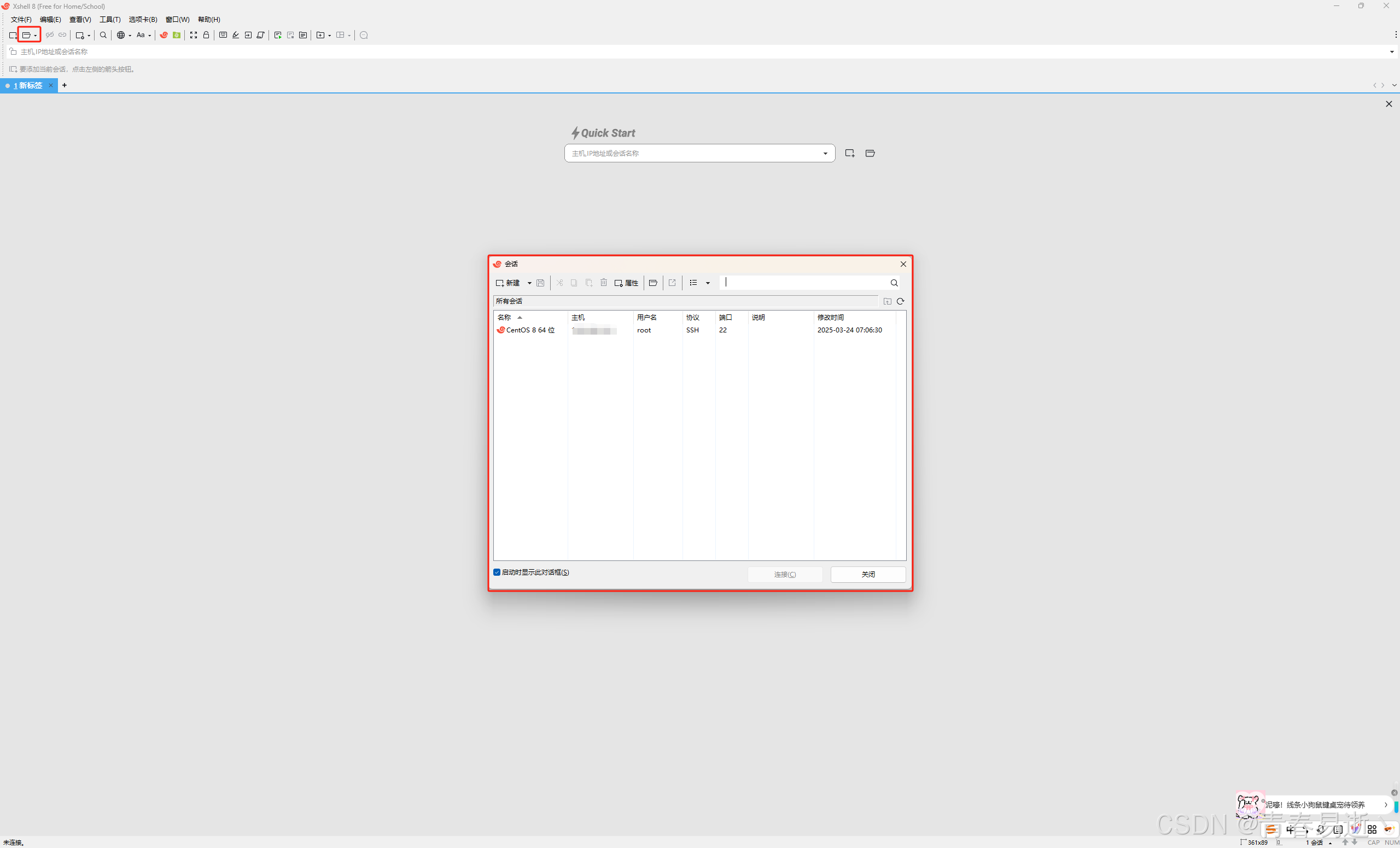Click the lock screen padlock icon
Viewport: 1400px width, 848px height.
[206, 35]
